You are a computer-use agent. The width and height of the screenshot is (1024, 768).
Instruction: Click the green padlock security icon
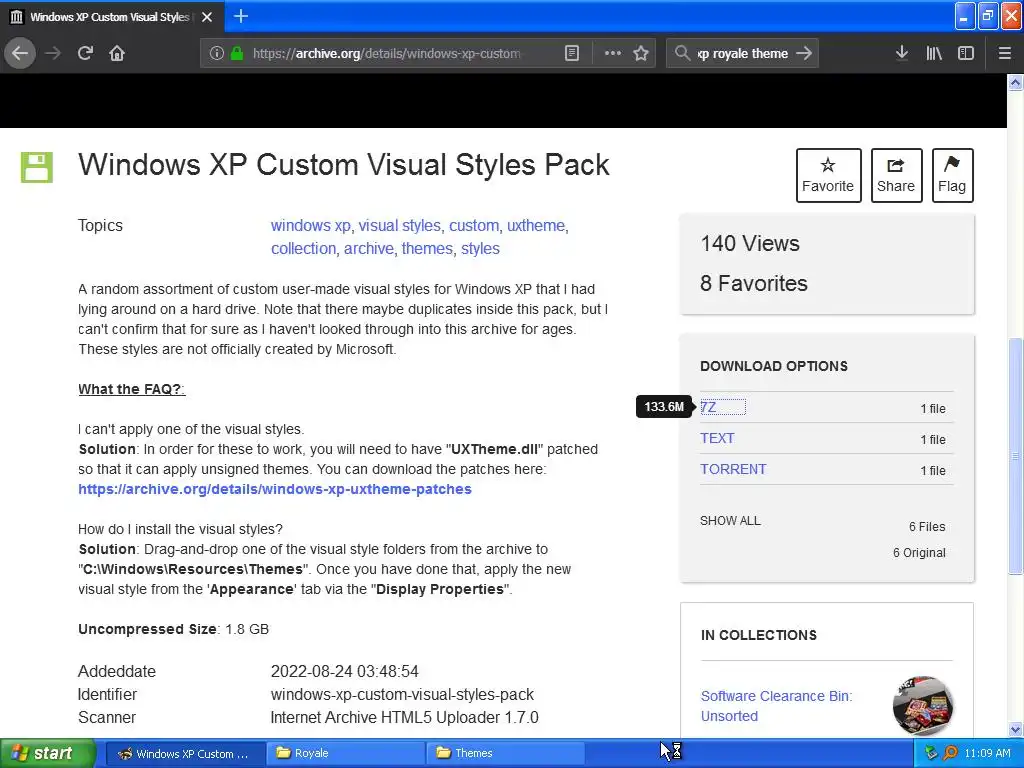point(237,53)
